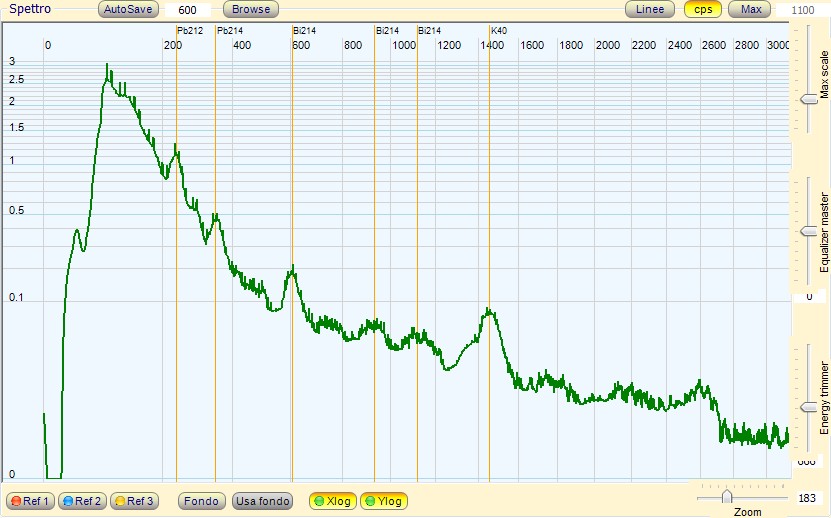The height and width of the screenshot is (518, 831).
Task: Select the yellow Ref 3 button
Action: 134,501
